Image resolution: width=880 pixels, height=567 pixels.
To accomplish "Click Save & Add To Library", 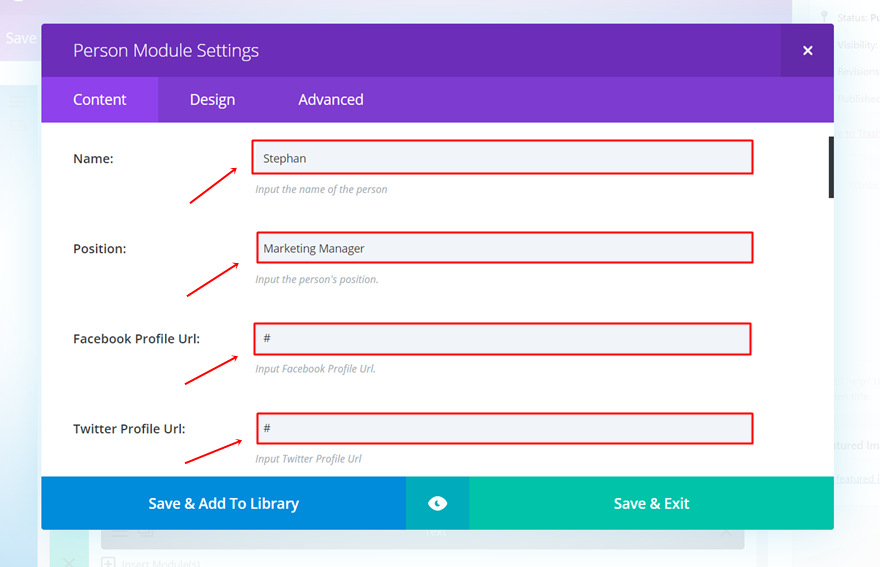I will 223,503.
